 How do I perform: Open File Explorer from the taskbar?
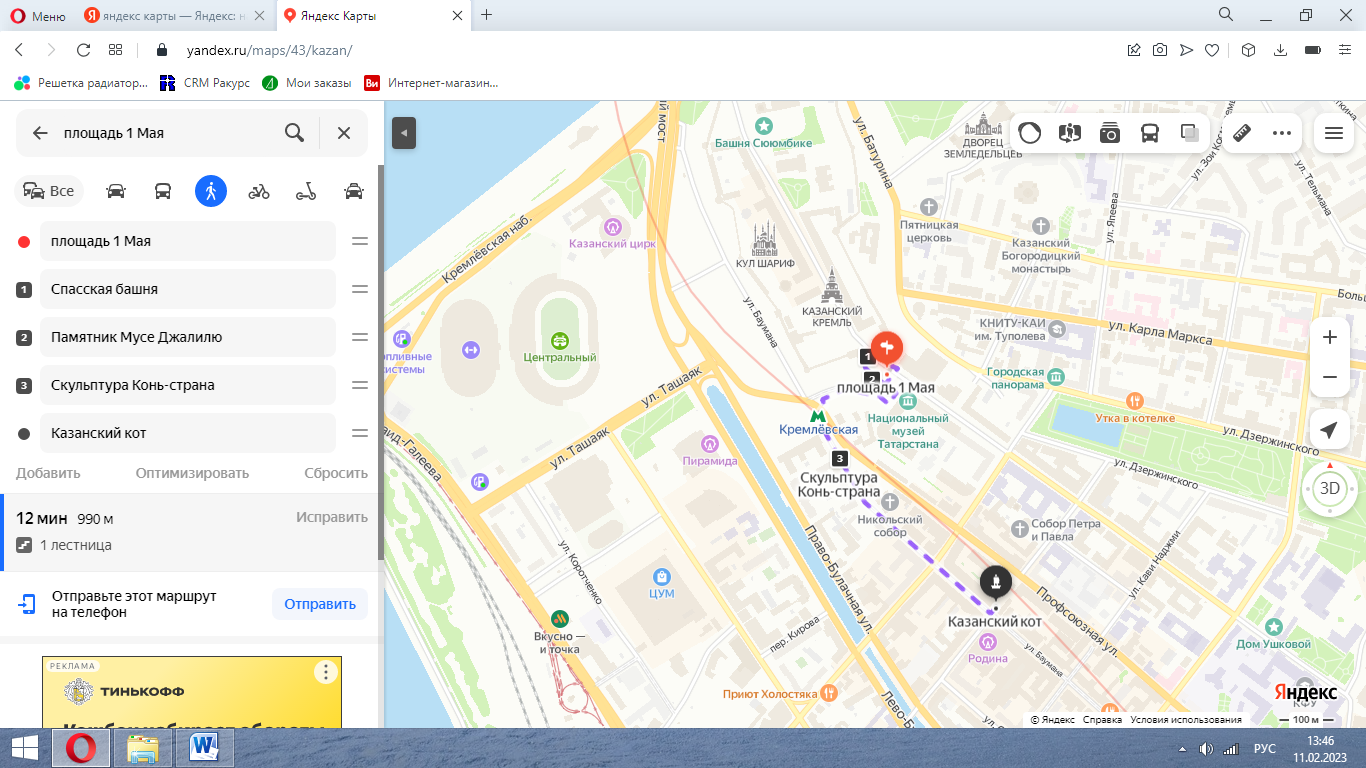click(143, 747)
